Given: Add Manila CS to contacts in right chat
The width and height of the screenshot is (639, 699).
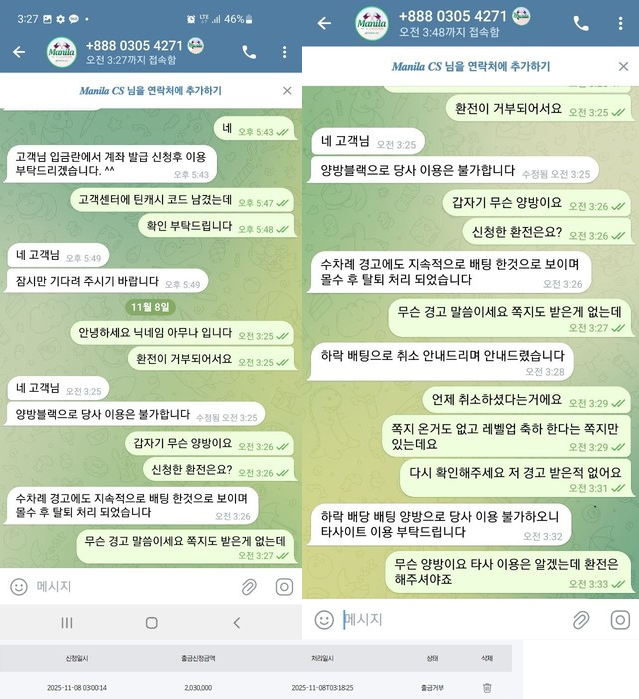Looking at the screenshot, I should coord(471,66).
